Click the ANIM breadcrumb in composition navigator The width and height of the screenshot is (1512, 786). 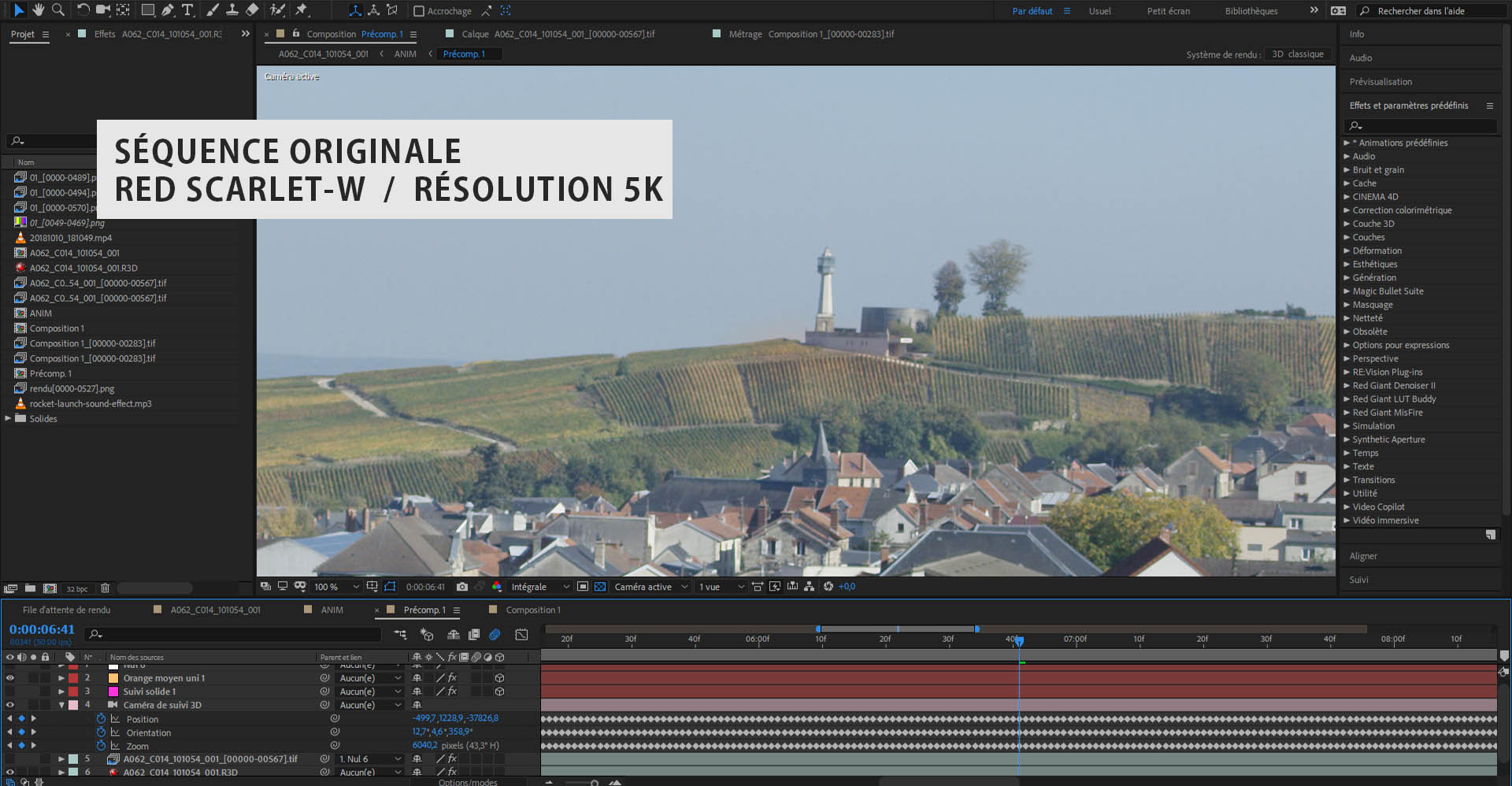(x=406, y=54)
